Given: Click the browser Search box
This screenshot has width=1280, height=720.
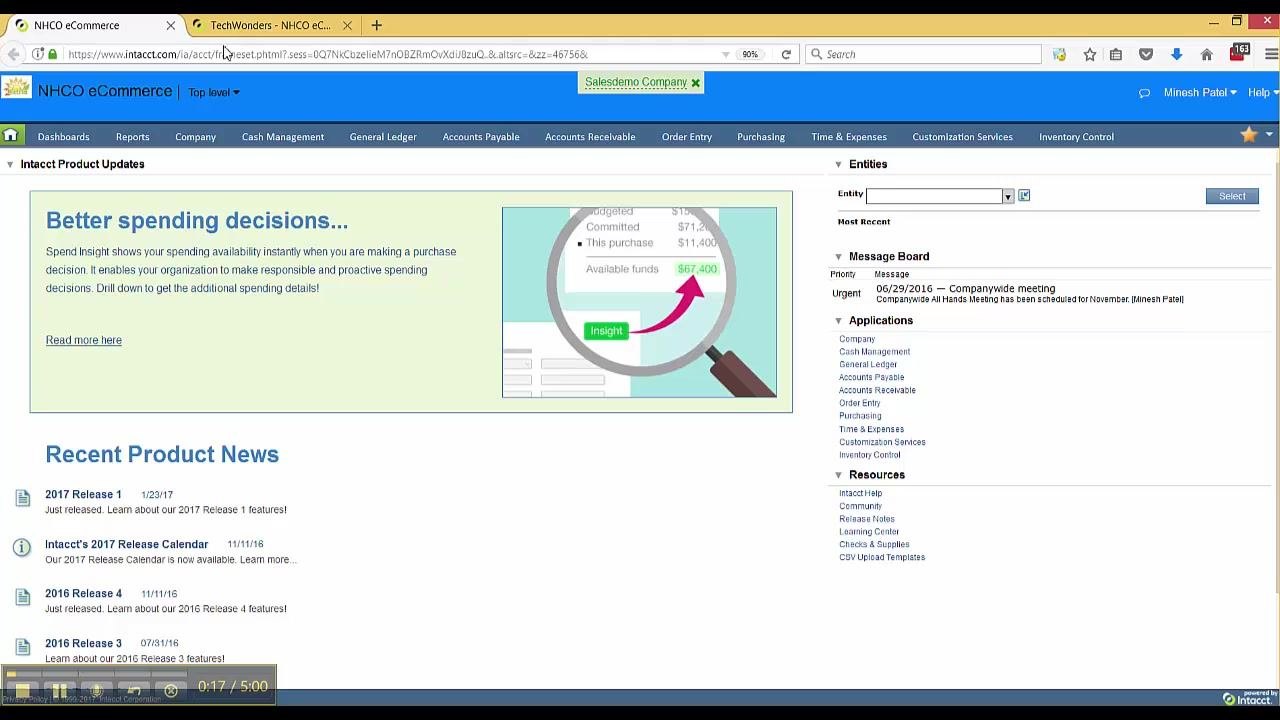Looking at the screenshot, I should coord(923,54).
